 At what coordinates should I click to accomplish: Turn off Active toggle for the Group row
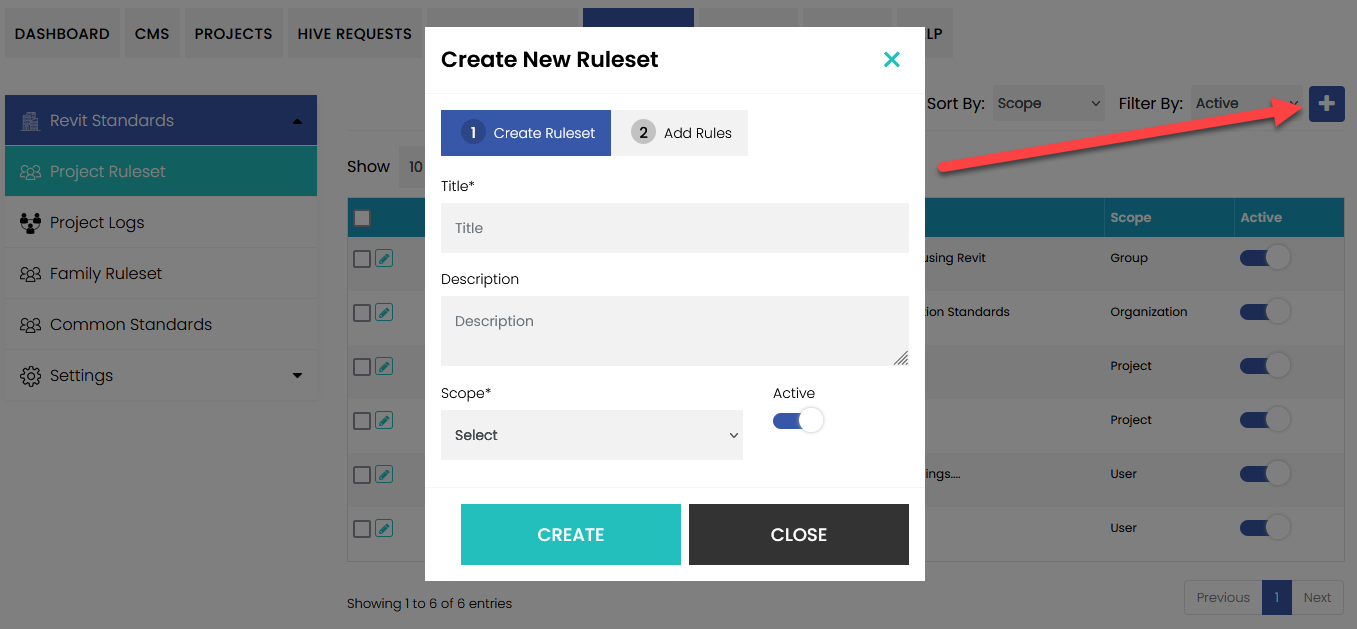[x=1264, y=257]
